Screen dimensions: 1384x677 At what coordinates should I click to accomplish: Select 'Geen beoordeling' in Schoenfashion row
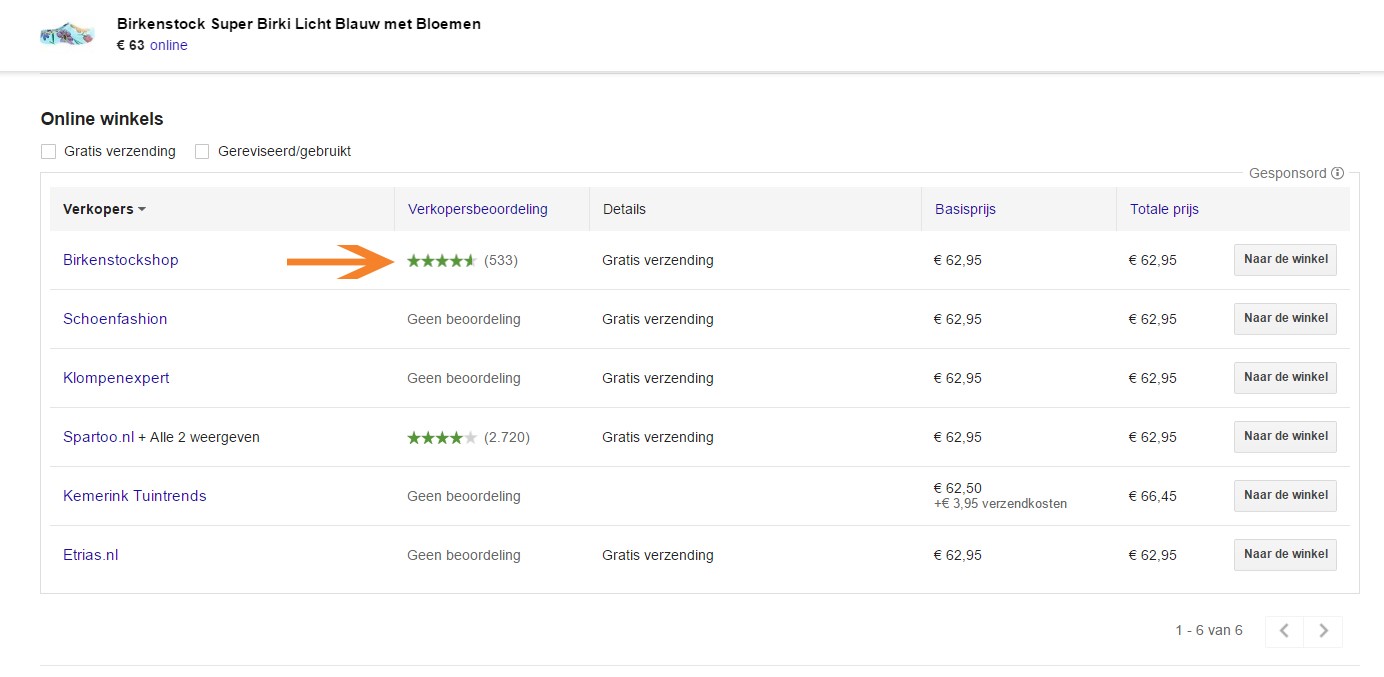click(x=464, y=319)
